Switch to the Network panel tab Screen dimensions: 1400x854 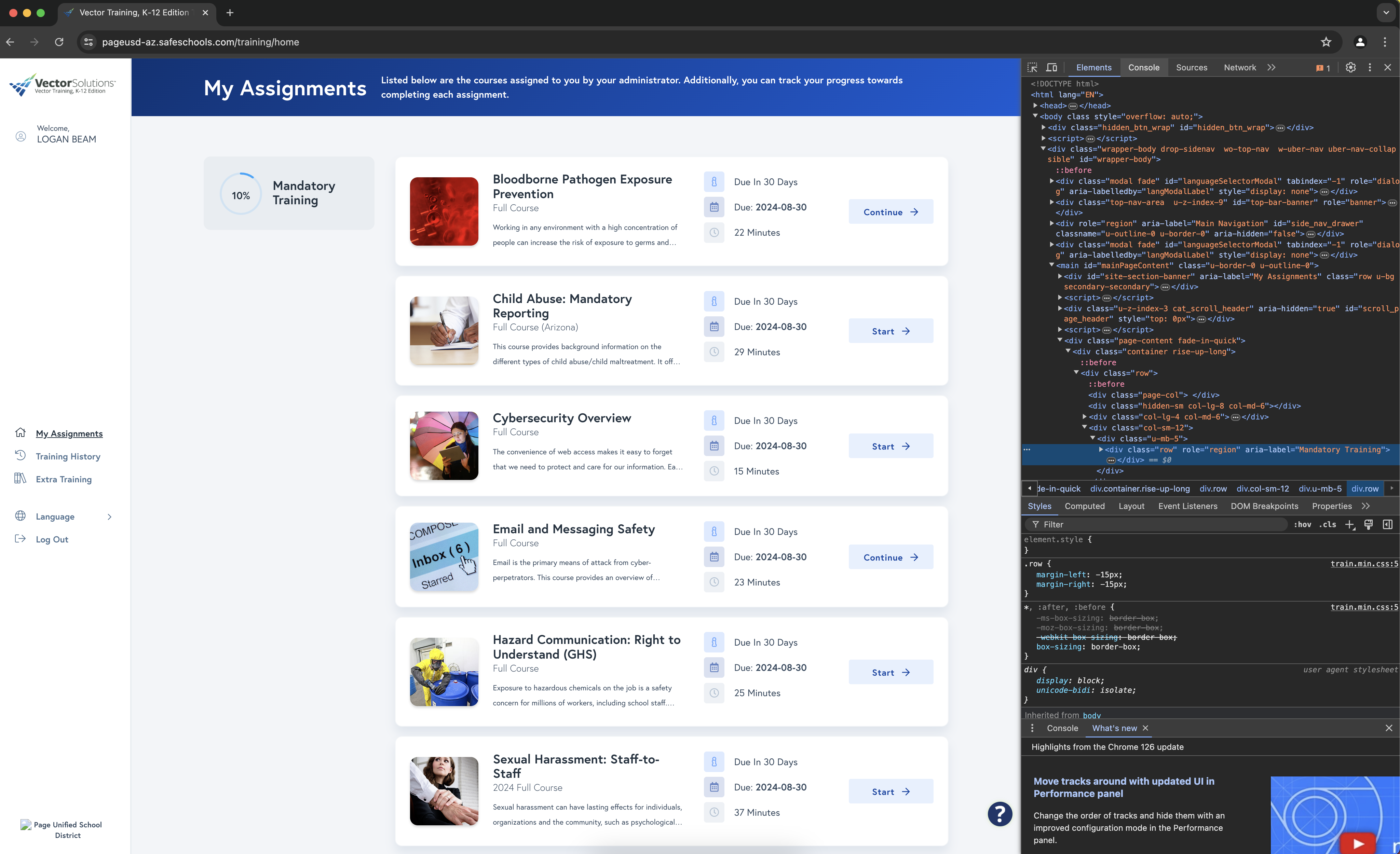(x=1240, y=68)
